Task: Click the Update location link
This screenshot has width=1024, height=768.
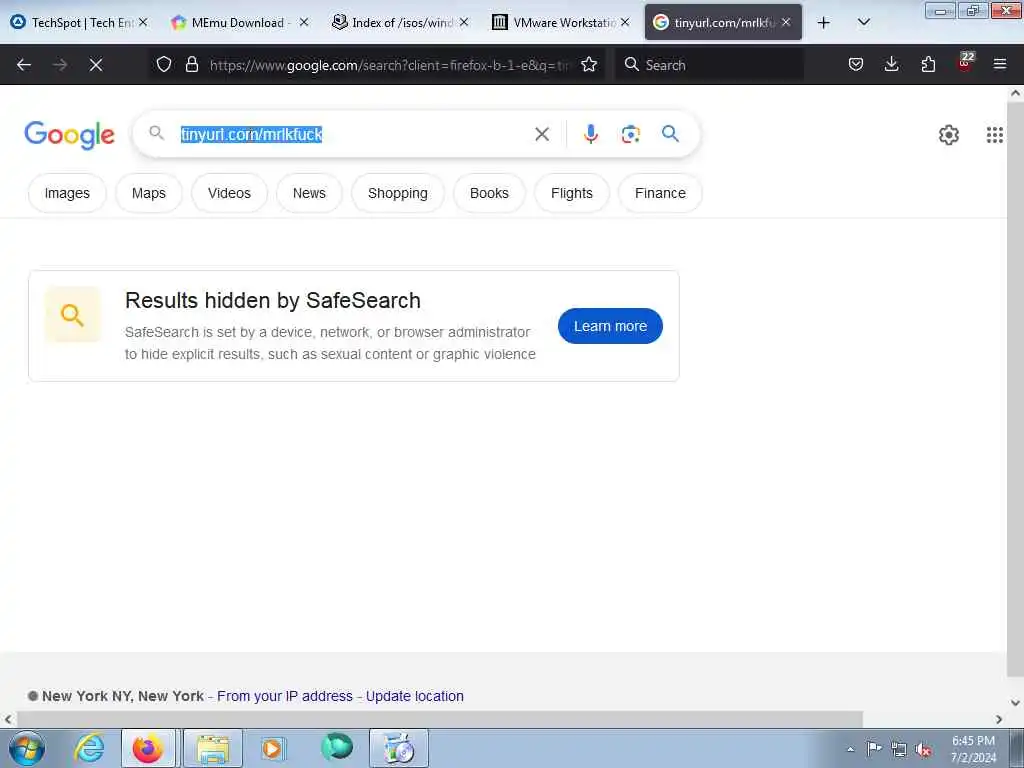Action: coord(415,696)
